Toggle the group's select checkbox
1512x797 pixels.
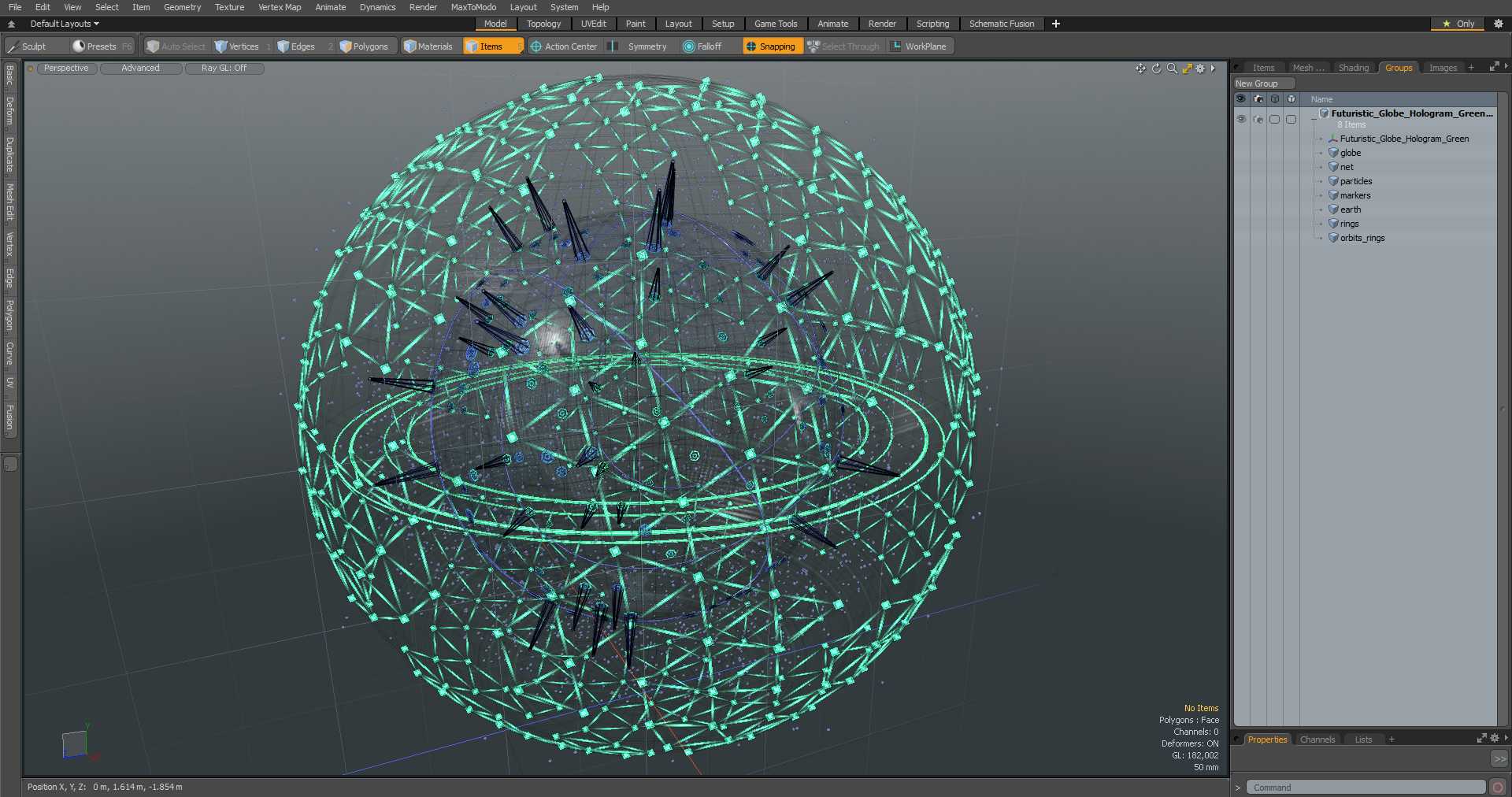point(1274,119)
